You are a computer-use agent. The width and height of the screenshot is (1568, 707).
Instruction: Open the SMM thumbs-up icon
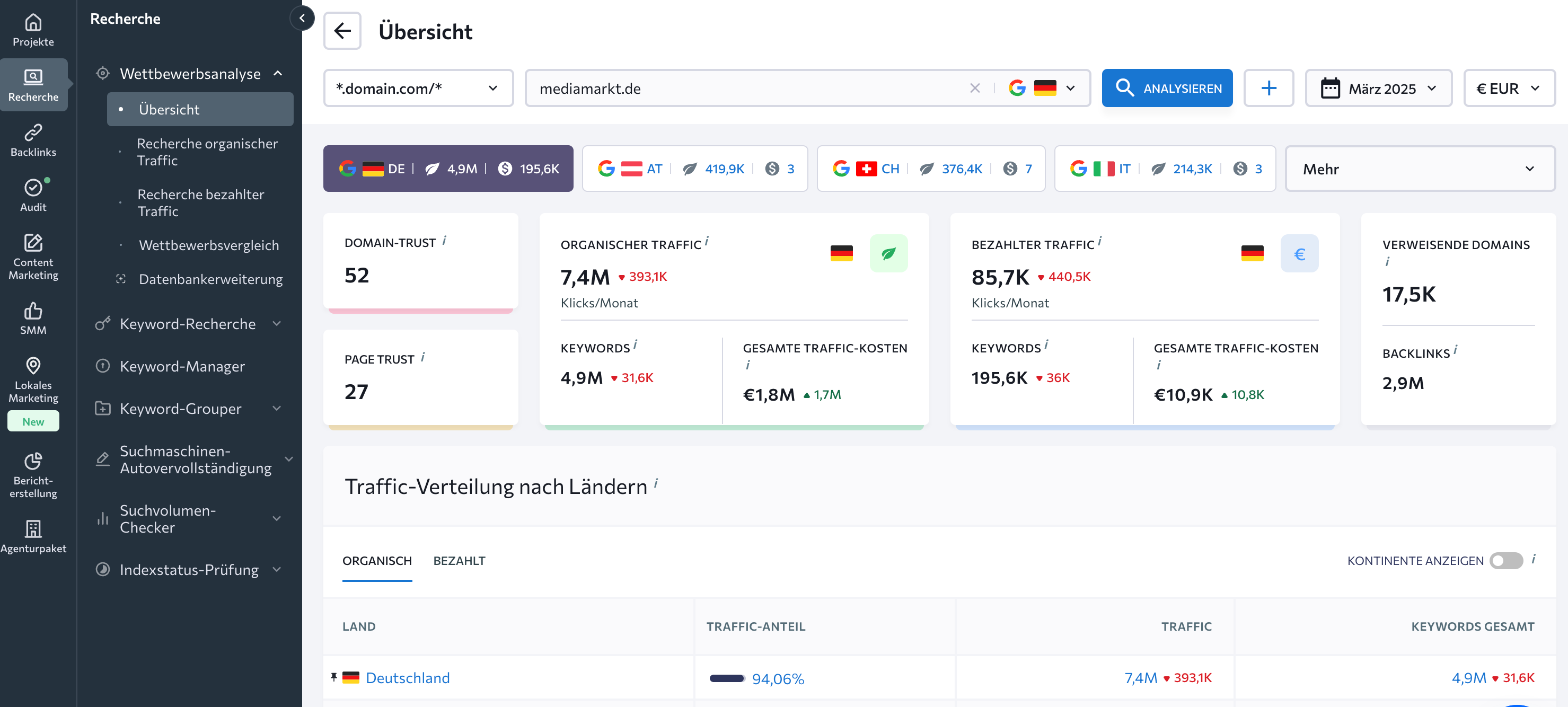pyautogui.click(x=33, y=311)
